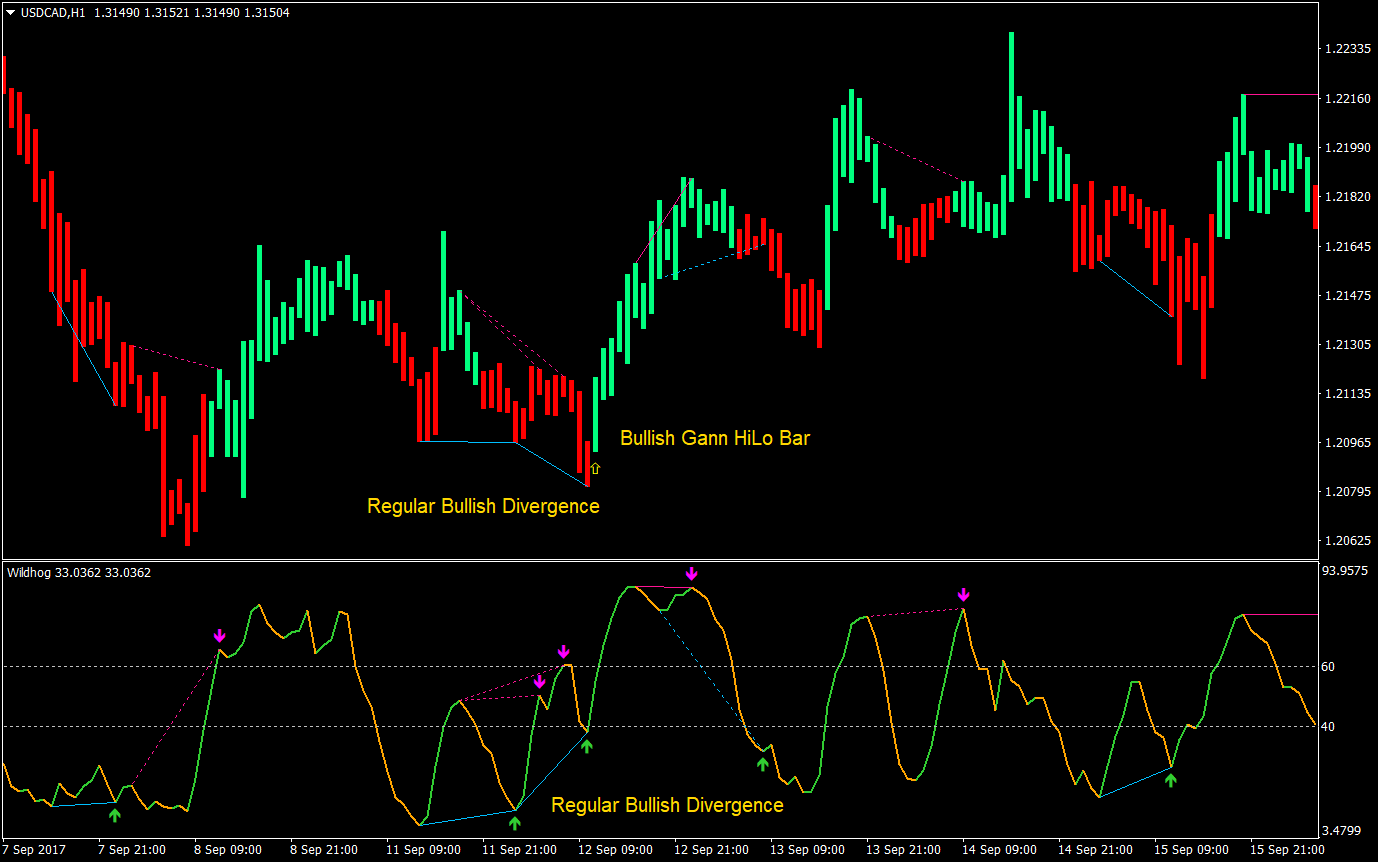The image size is (1378, 862).
Task: Click the magenta sell arrow at the 8 Sep oscillator peak
Action: (x=220, y=633)
